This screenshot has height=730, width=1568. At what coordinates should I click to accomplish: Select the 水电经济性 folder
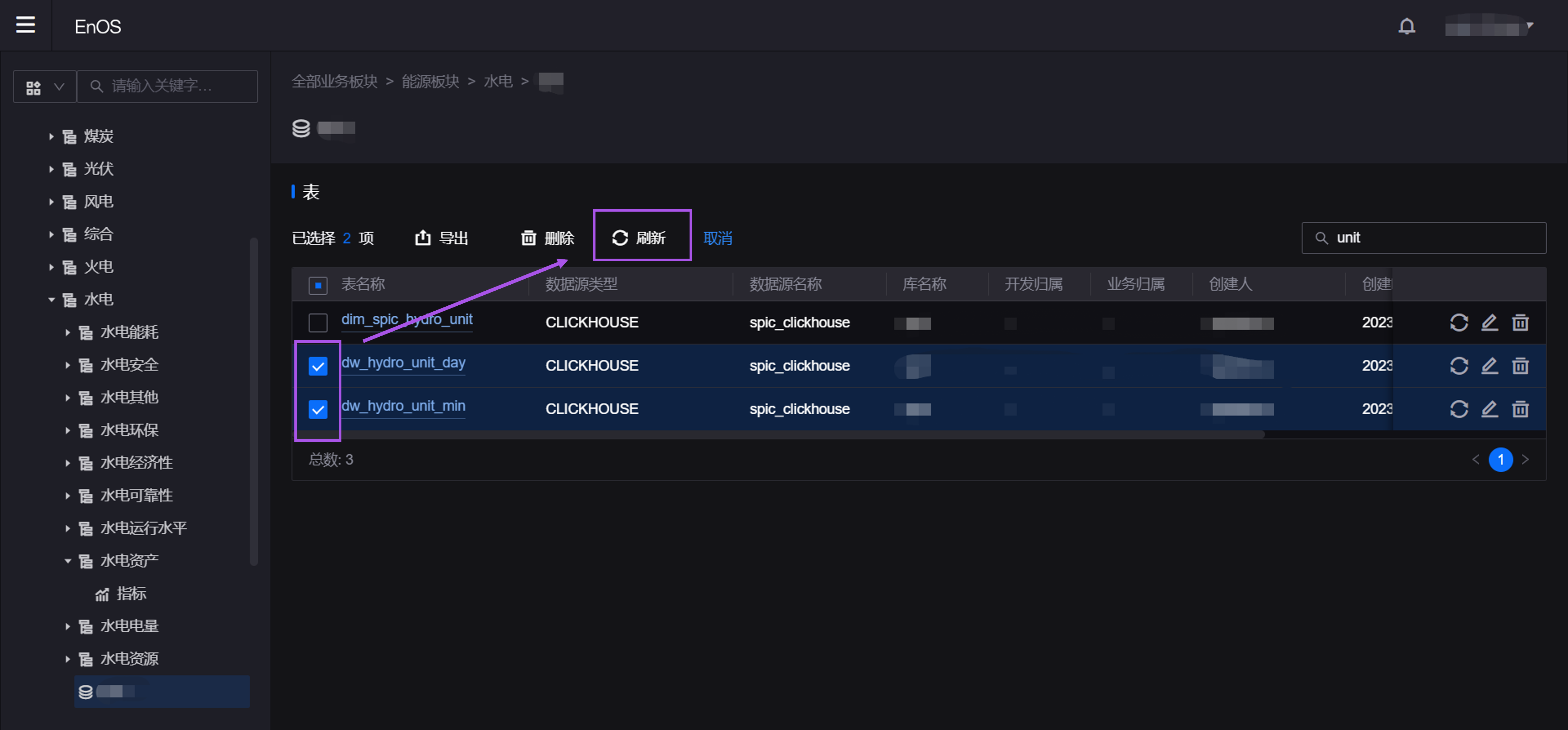(x=136, y=463)
